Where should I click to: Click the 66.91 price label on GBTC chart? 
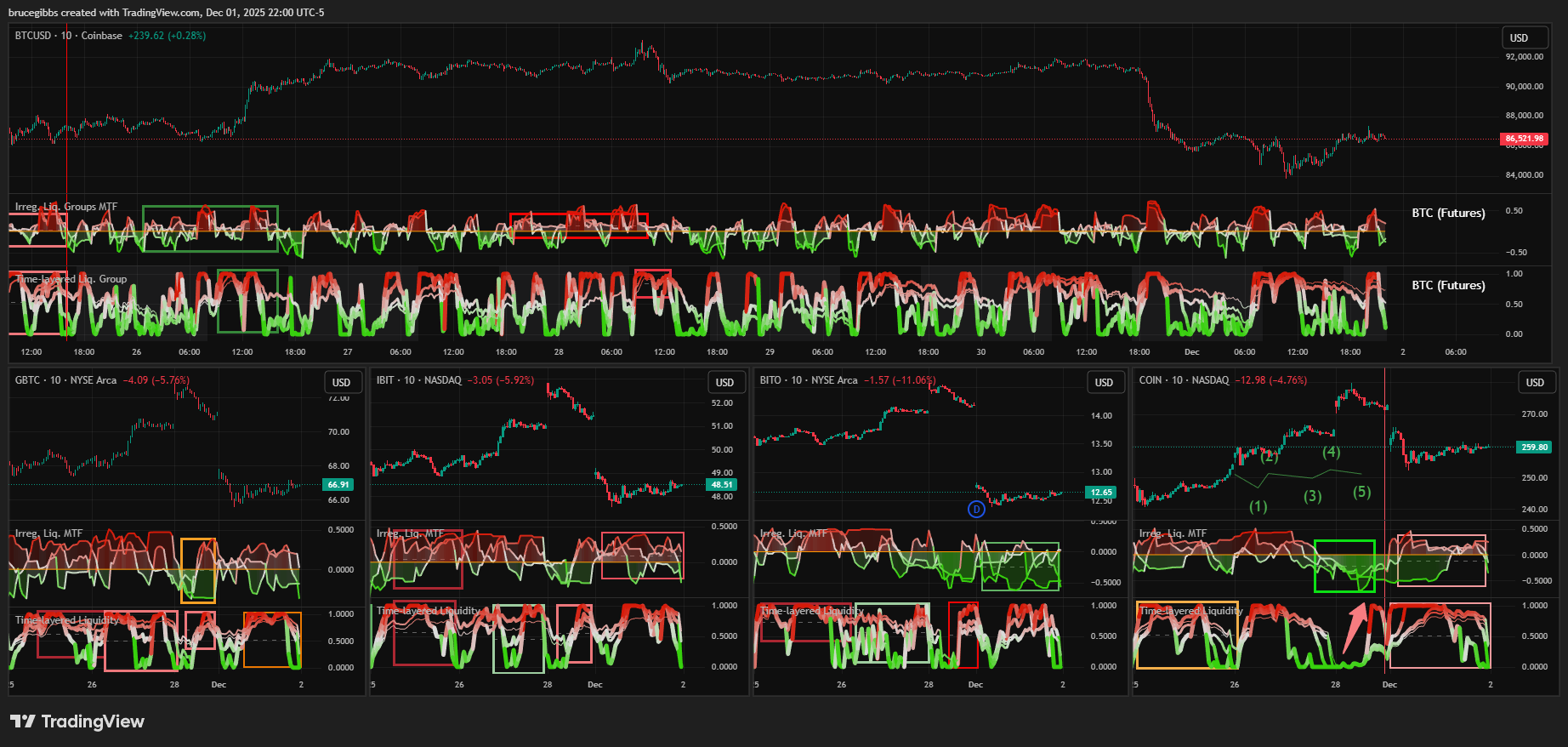pos(338,485)
